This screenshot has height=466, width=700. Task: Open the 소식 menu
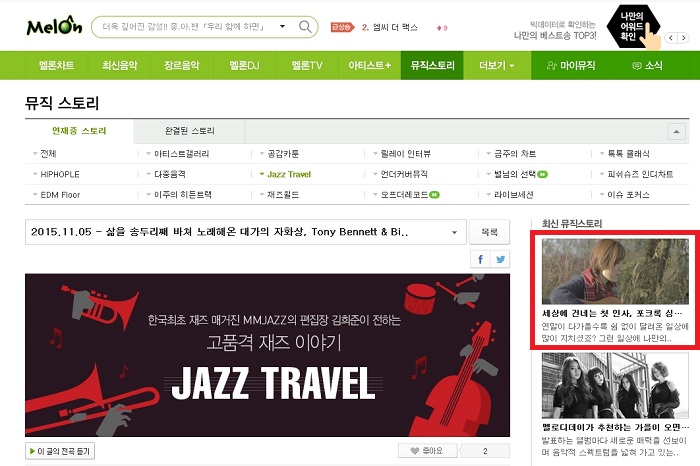(x=647, y=65)
